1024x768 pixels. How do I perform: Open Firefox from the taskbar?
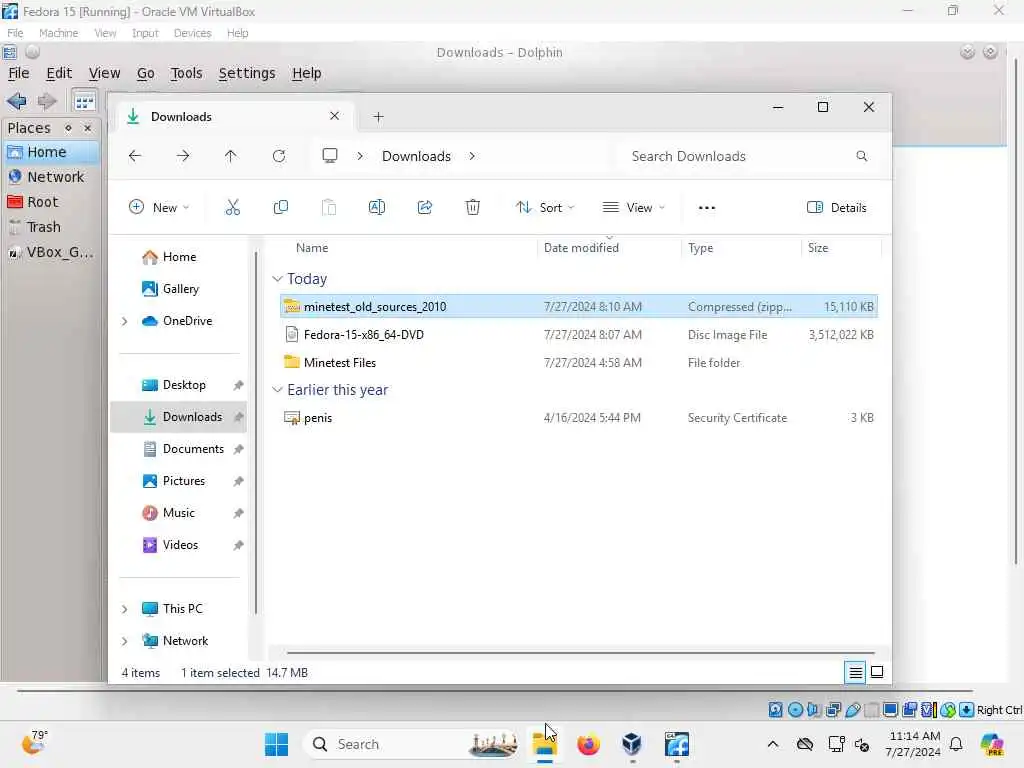[x=588, y=744]
